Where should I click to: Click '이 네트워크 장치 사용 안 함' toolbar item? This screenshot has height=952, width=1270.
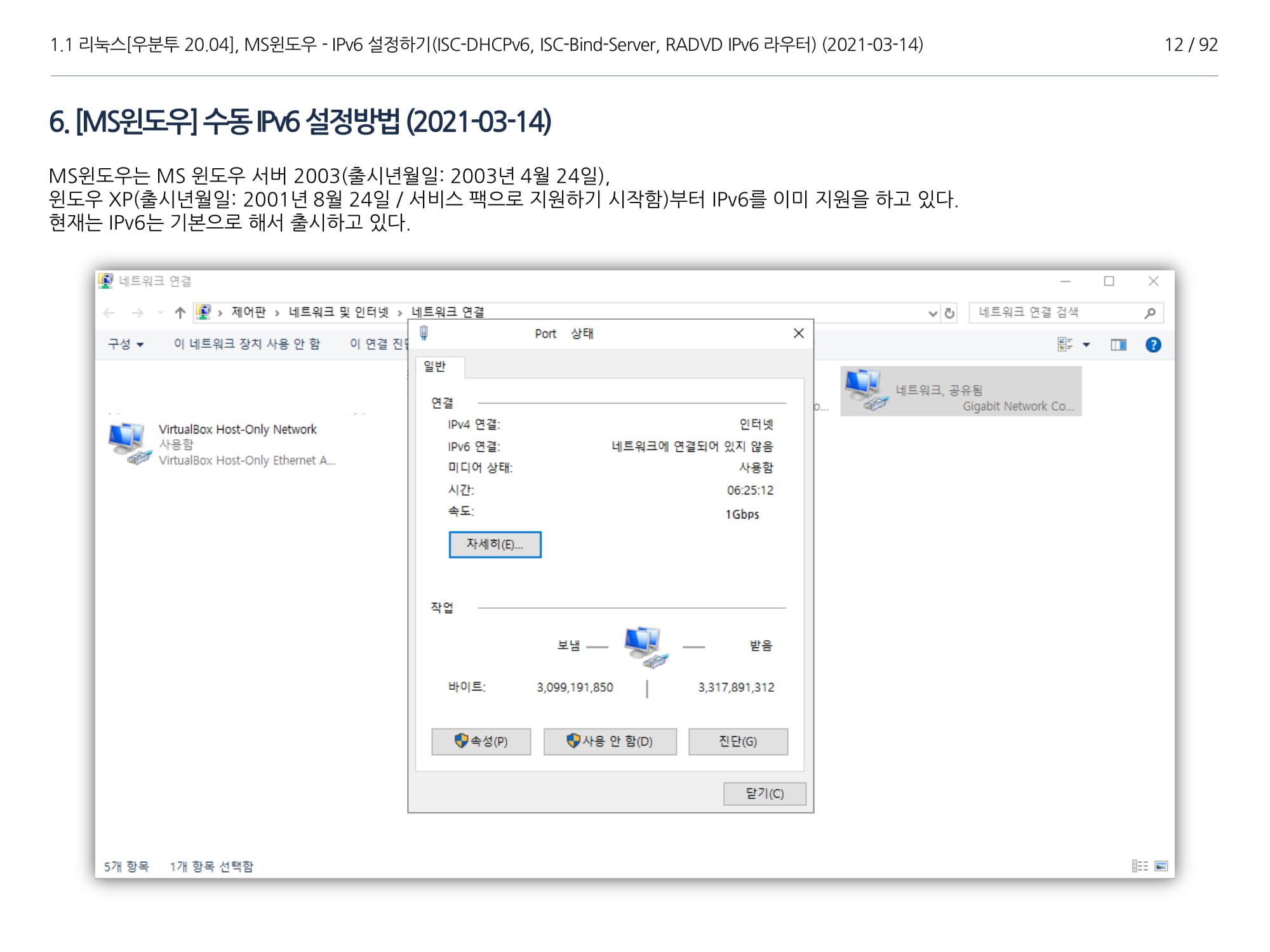tap(247, 344)
